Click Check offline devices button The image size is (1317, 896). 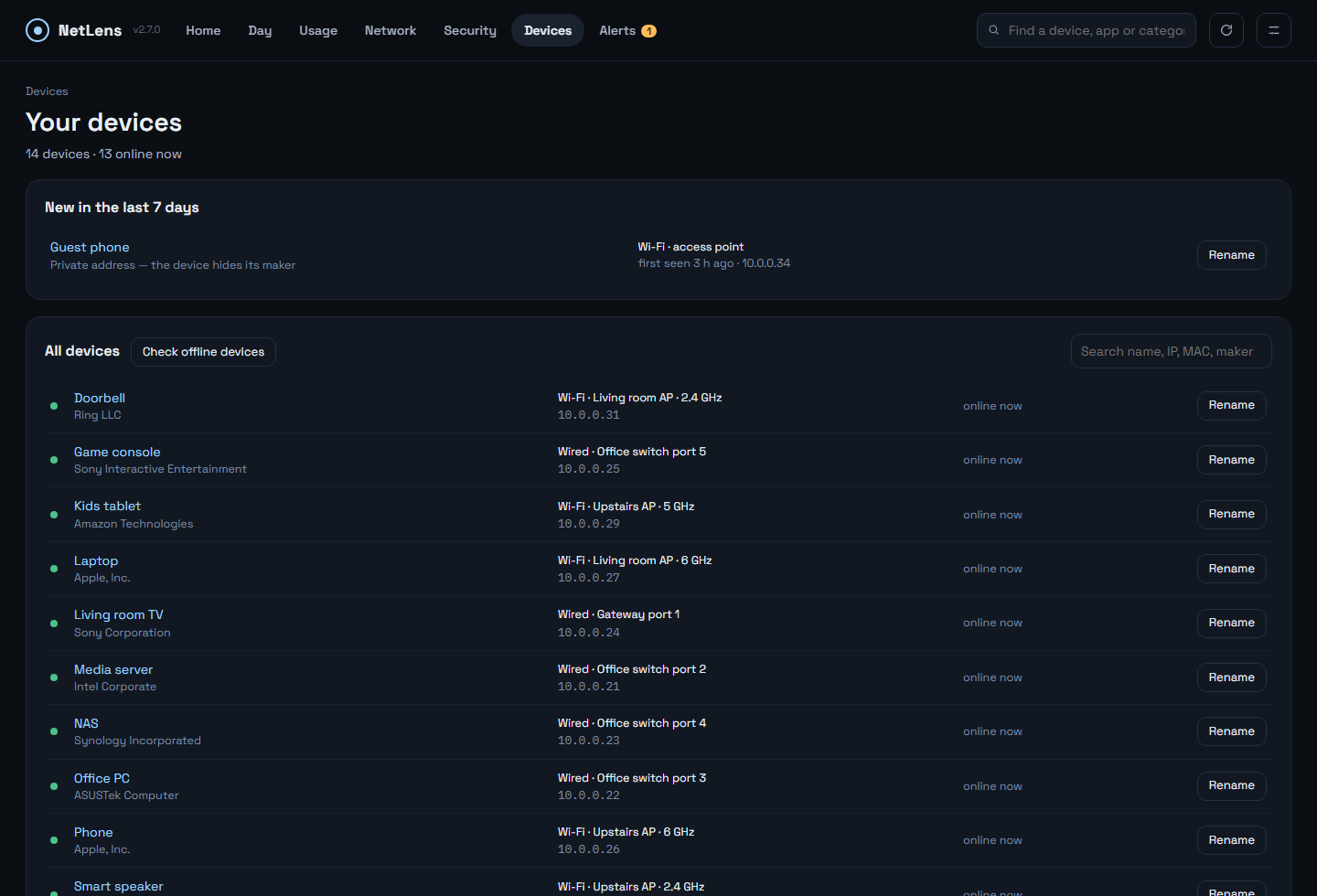pyautogui.click(x=203, y=352)
